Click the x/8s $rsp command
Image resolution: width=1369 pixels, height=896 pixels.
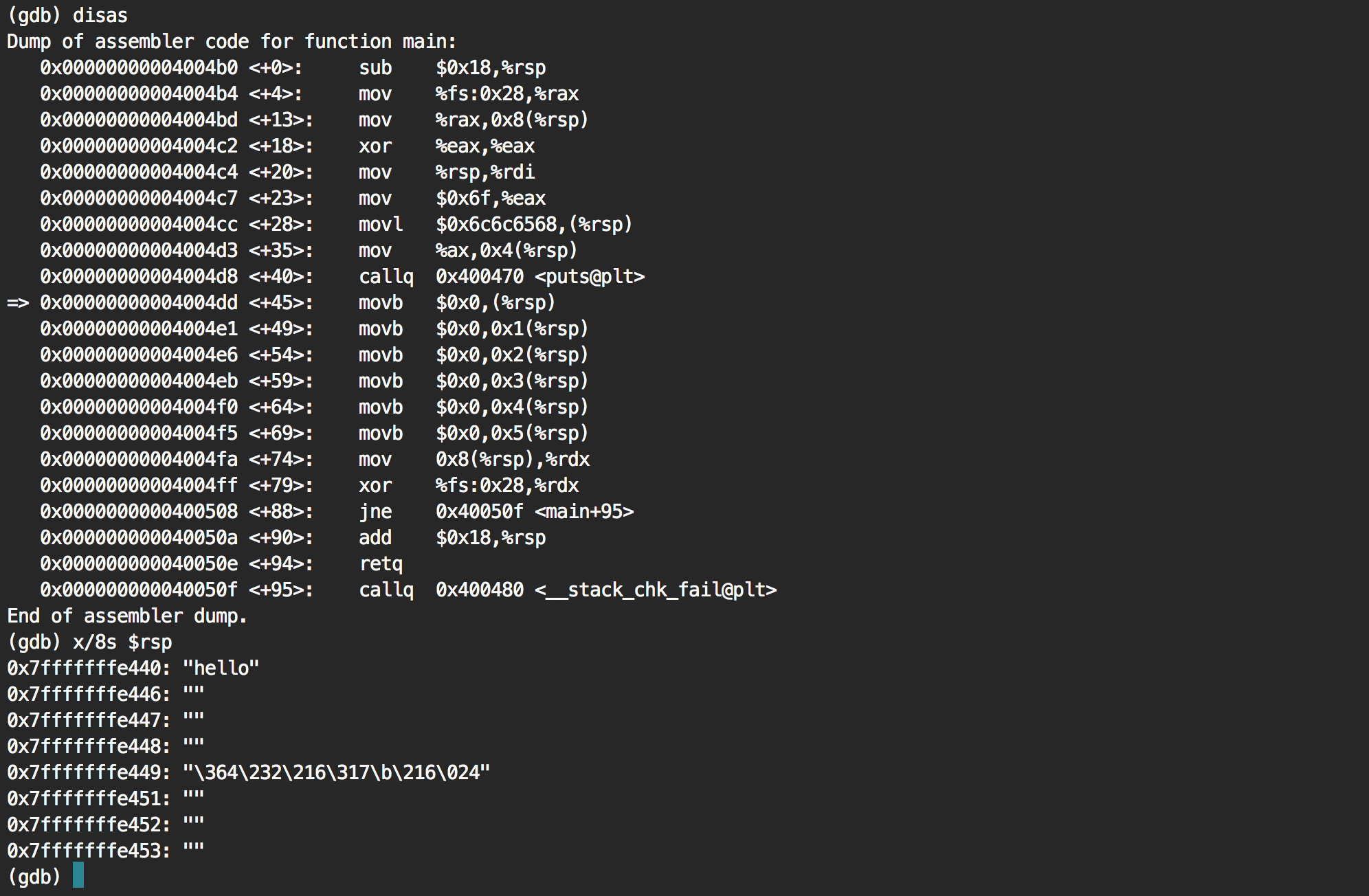tap(122, 642)
